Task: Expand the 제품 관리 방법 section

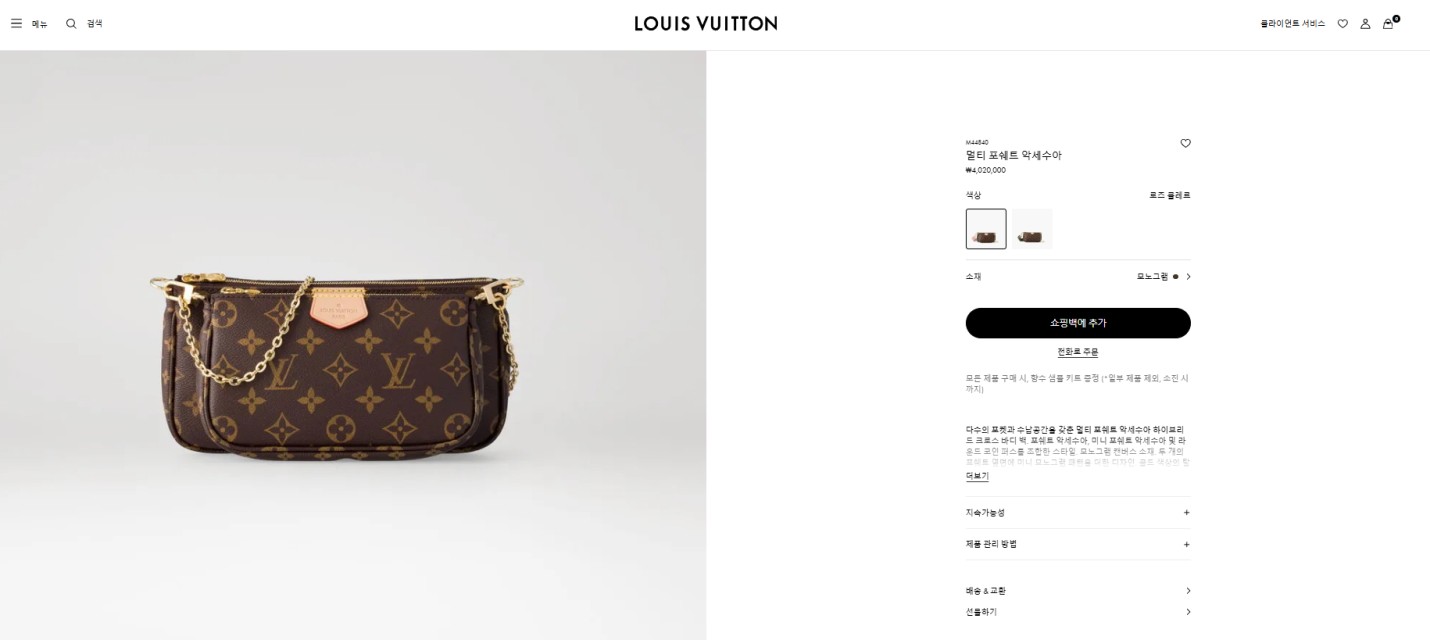Action: click(x=1078, y=544)
